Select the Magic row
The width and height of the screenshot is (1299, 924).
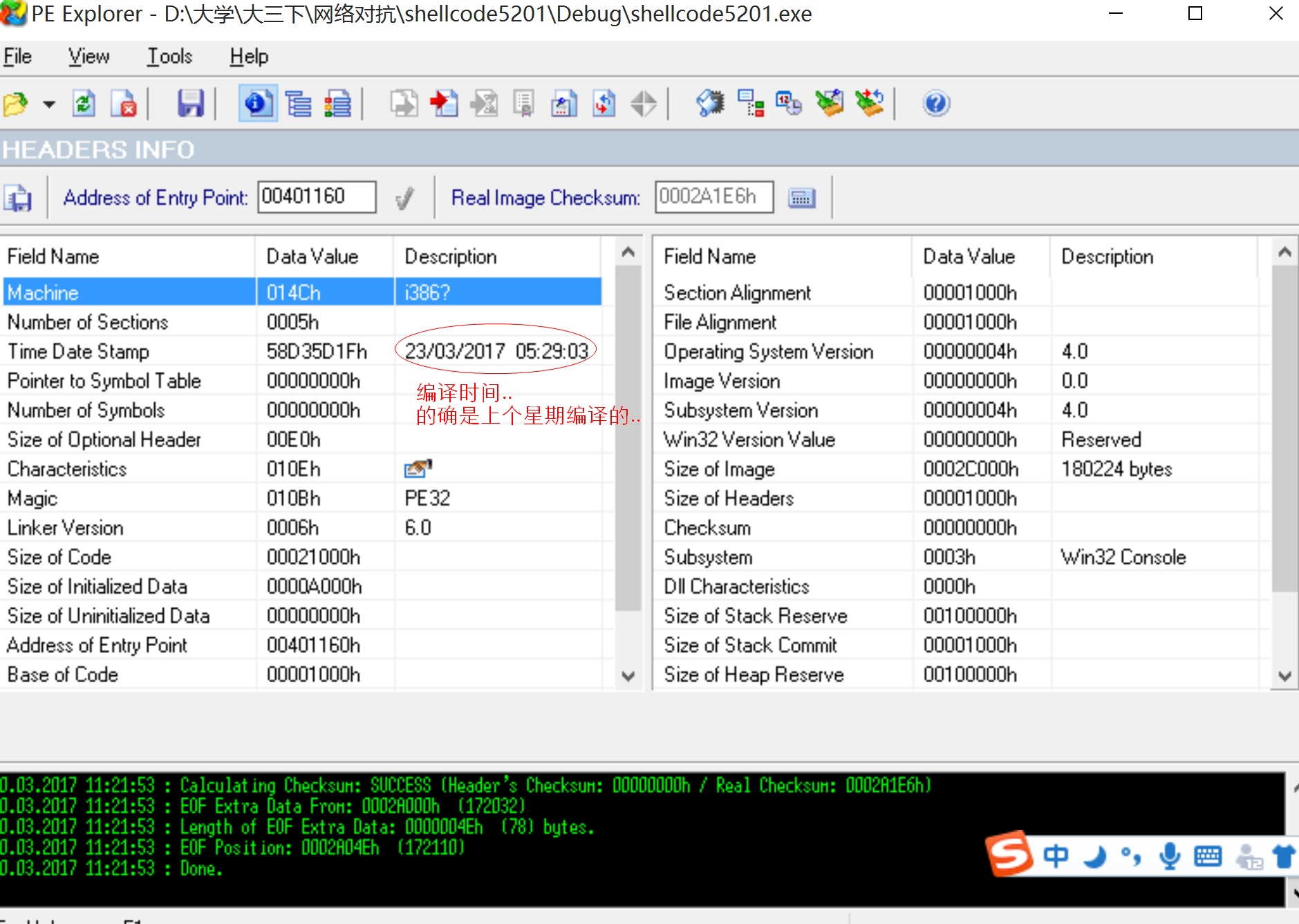[302, 498]
